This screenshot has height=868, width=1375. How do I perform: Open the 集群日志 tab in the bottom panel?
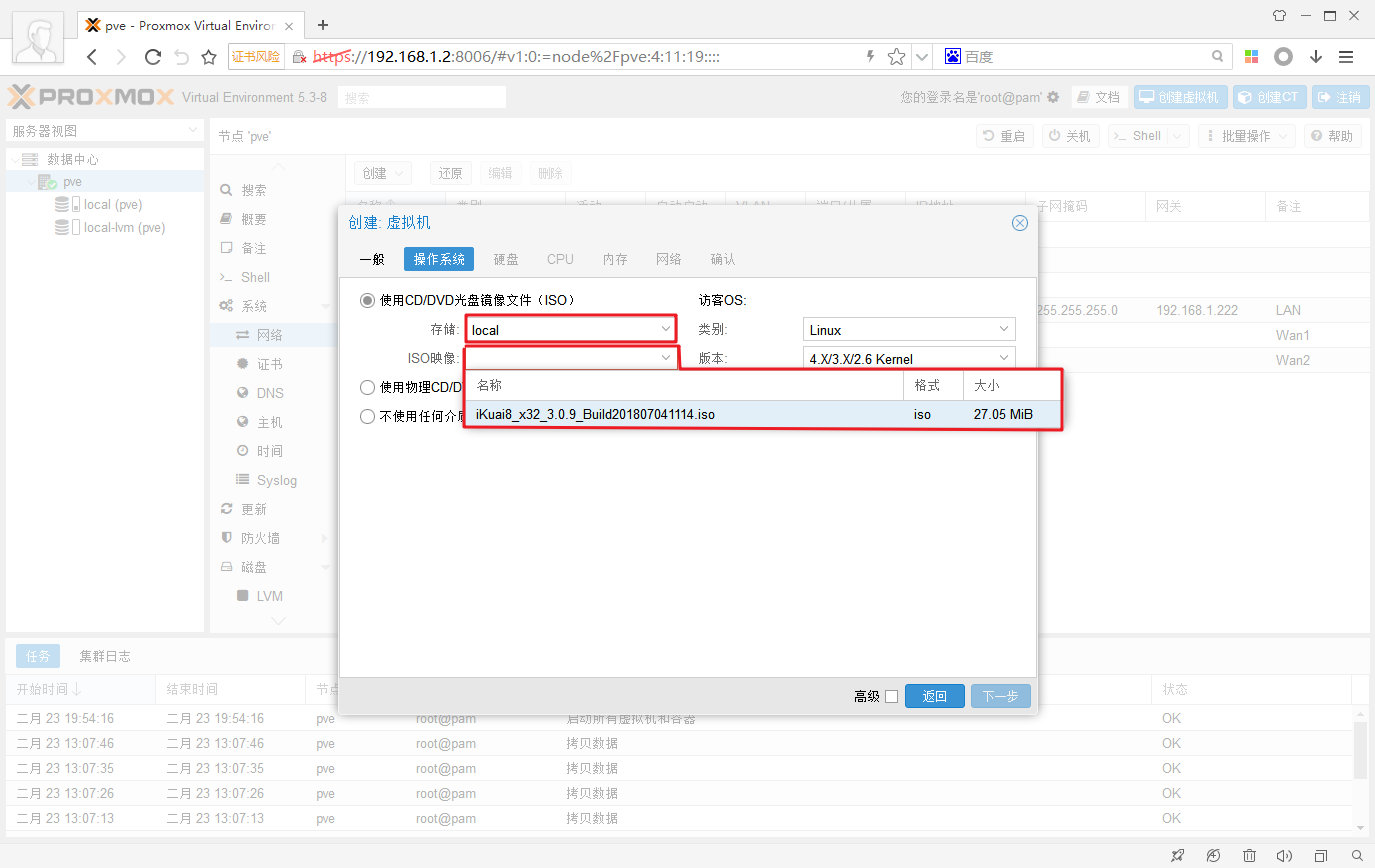pyautogui.click(x=105, y=656)
